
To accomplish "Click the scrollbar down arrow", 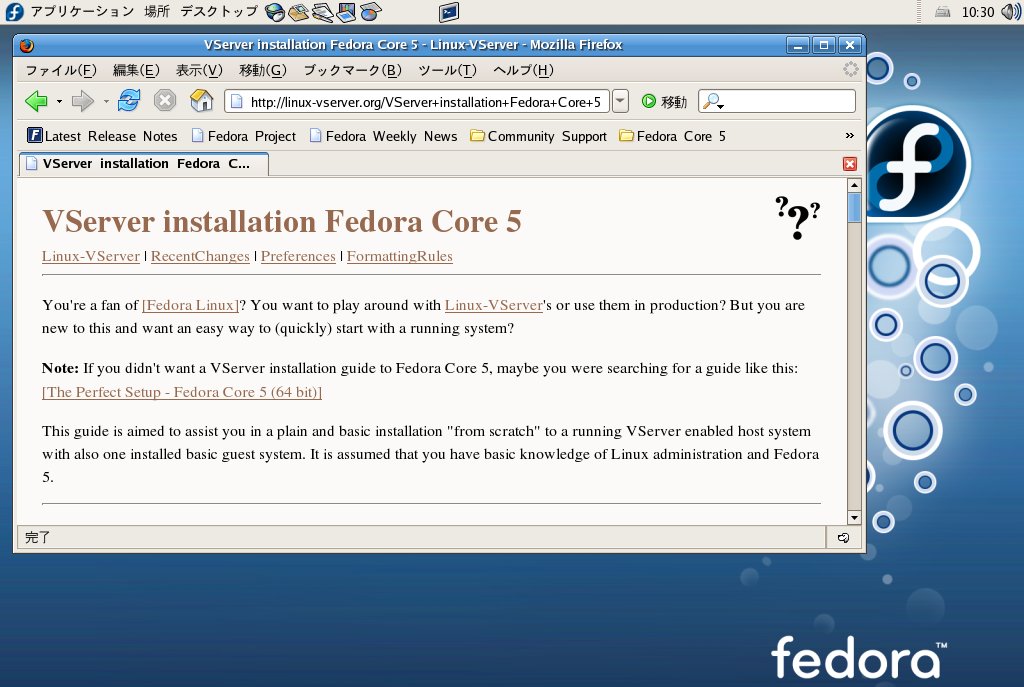I will [854, 518].
